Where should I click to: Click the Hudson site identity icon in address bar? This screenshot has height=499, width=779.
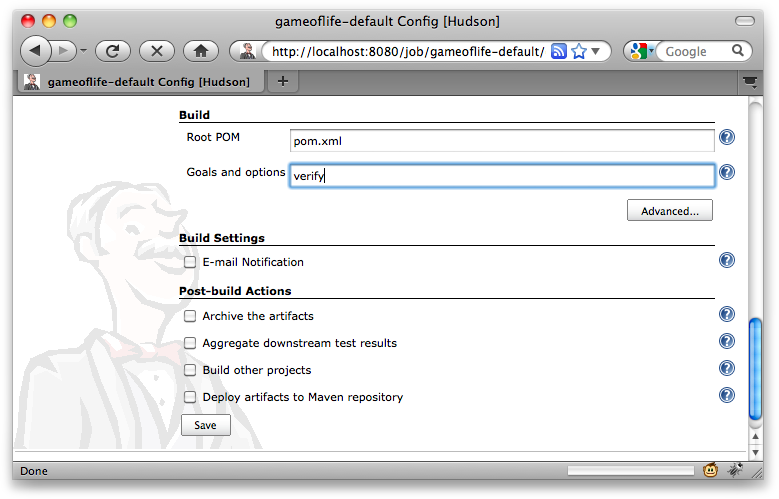(247, 51)
